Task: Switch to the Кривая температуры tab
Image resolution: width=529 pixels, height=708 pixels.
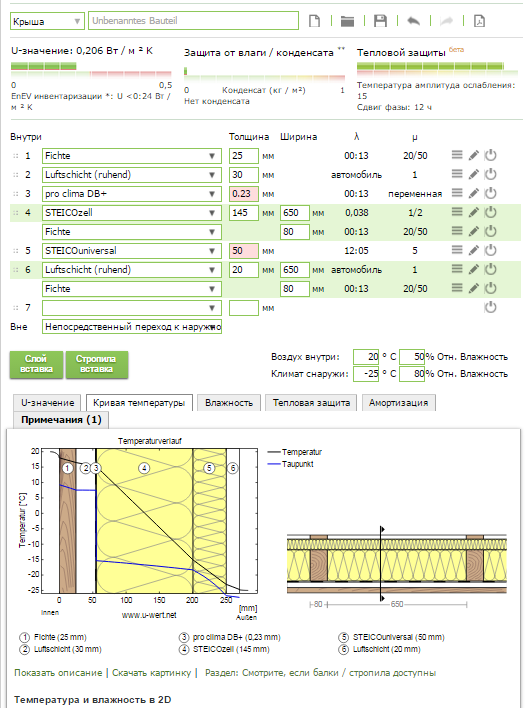Action: point(139,403)
